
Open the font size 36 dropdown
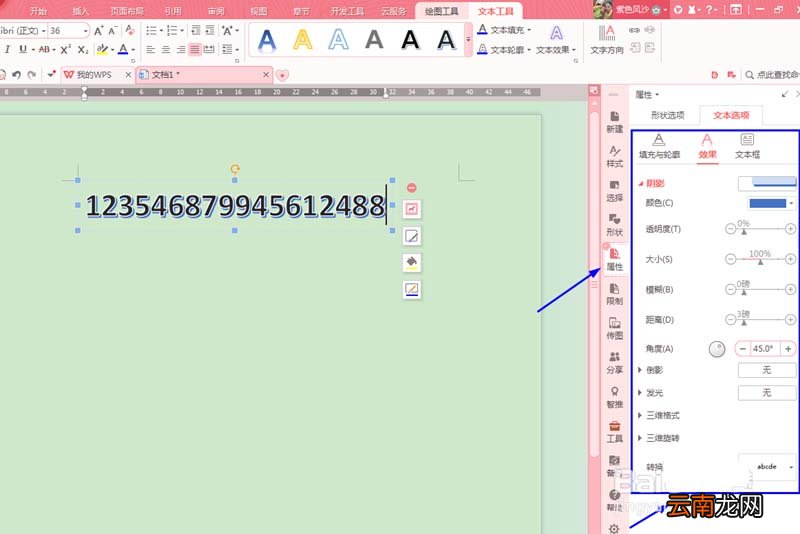(85, 31)
